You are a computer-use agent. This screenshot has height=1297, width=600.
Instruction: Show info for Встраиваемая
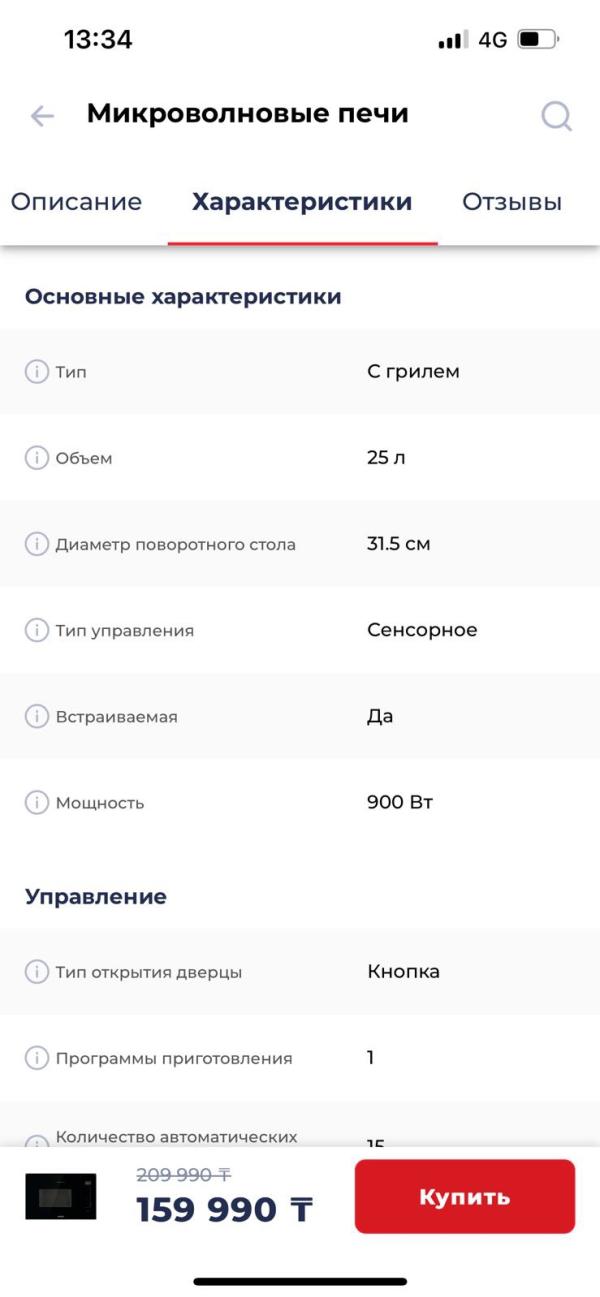pos(36,716)
